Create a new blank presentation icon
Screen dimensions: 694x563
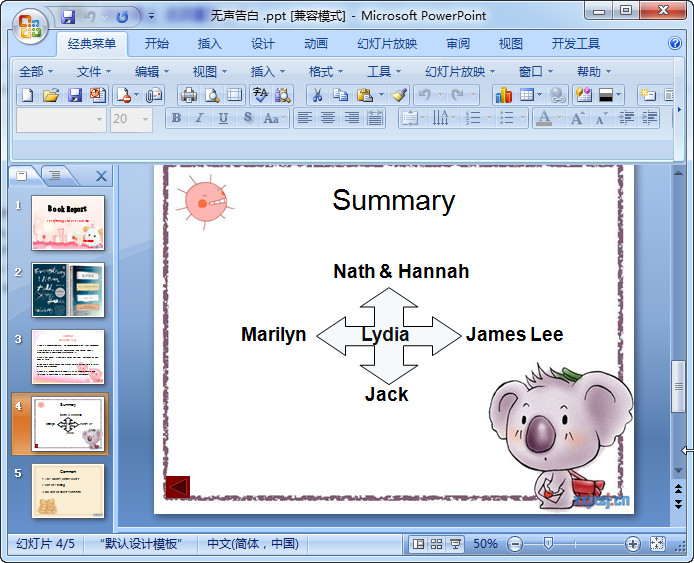coord(27,95)
